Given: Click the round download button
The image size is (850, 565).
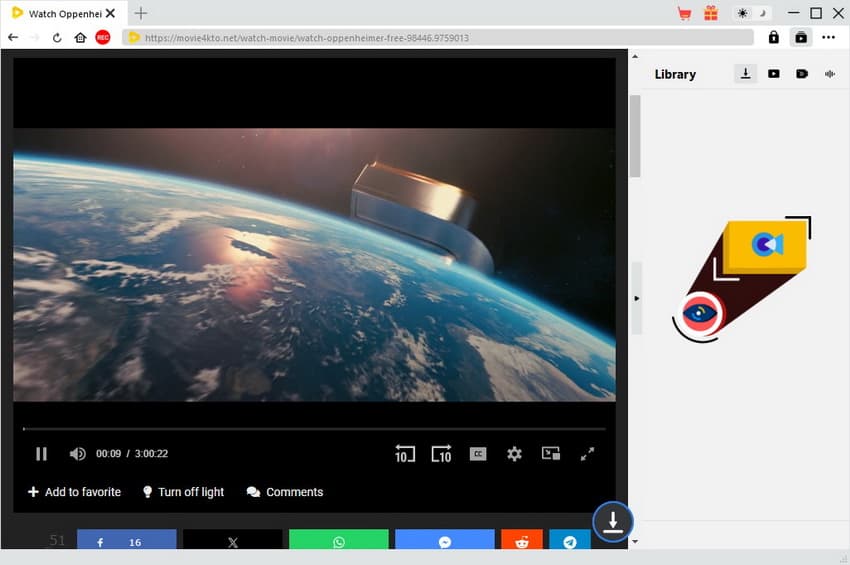Looking at the screenshot, I should pos(613,522).
